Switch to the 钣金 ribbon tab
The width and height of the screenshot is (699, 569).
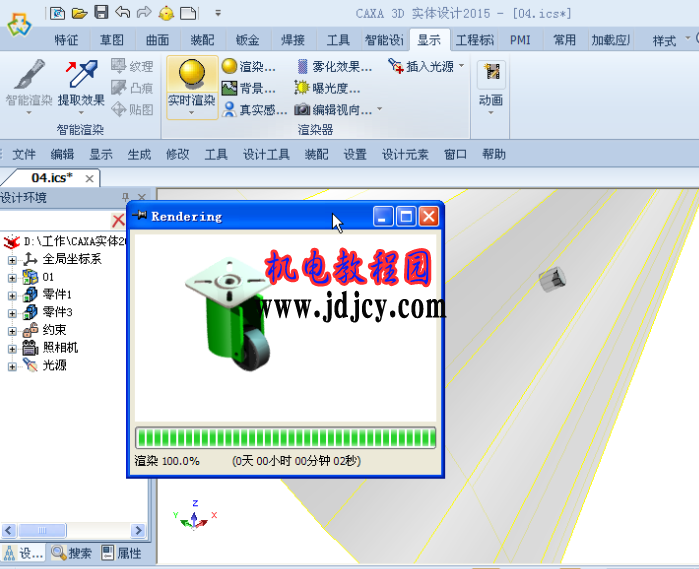tap(247, 40)
